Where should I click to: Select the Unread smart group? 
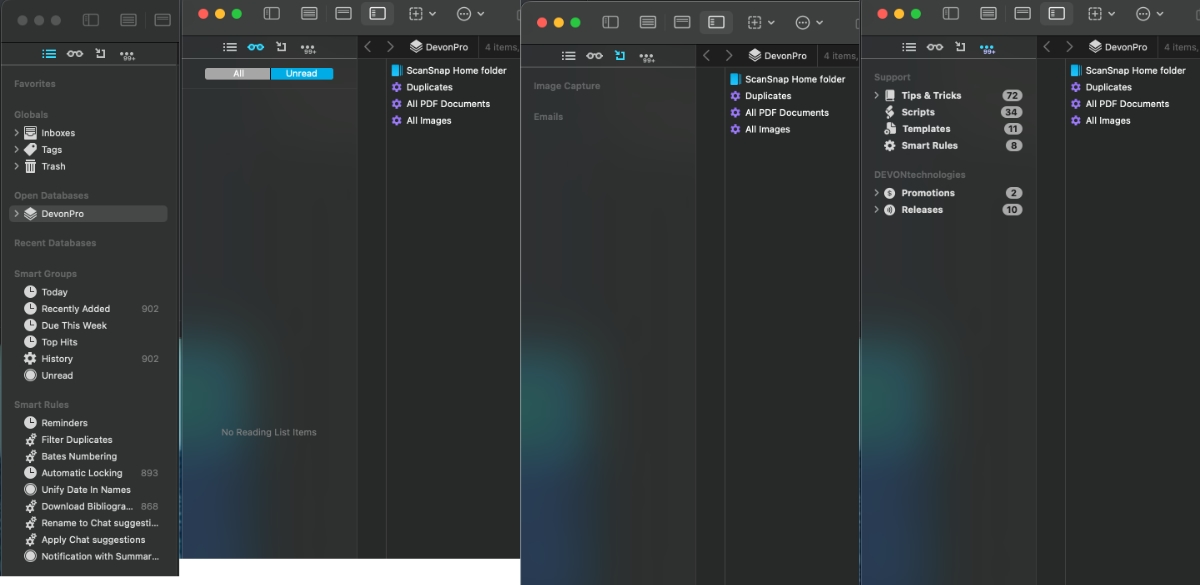click(x=56, y=376)
